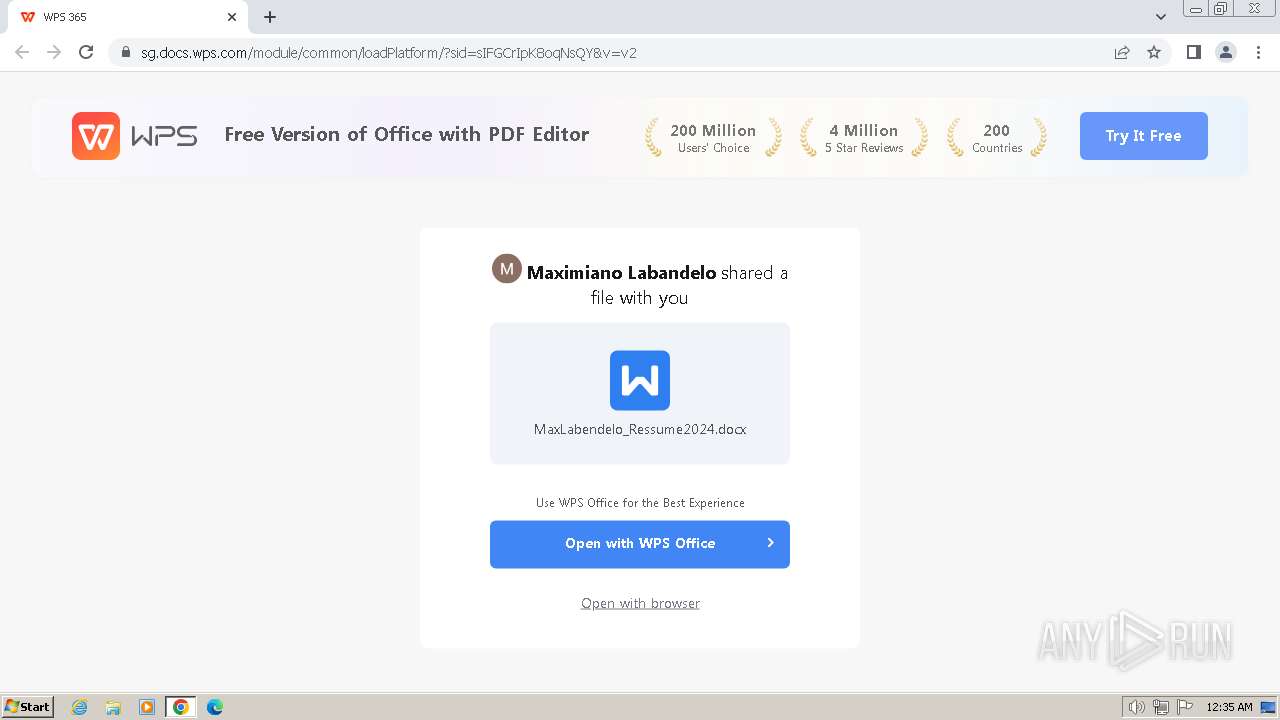Viewport: 1280px width, 720px height.
Task: Open File Explorer from the taskbar
Action: coord(113,707)
